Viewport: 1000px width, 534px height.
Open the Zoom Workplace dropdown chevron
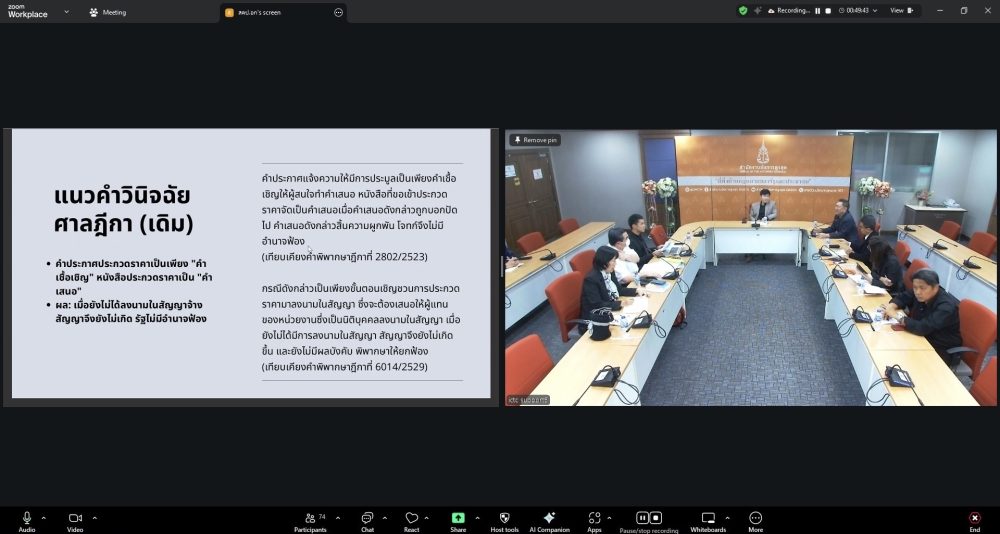pyautogui.click(x=66, y=12)
